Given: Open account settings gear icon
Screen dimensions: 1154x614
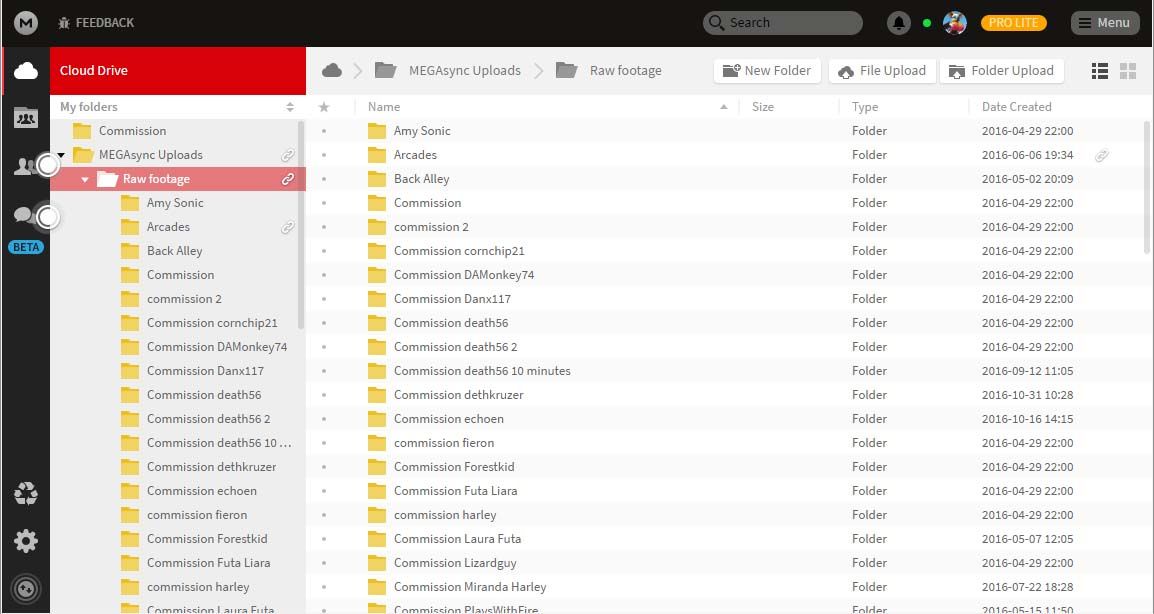Looking at the screenshot, I should click(26, 541).
